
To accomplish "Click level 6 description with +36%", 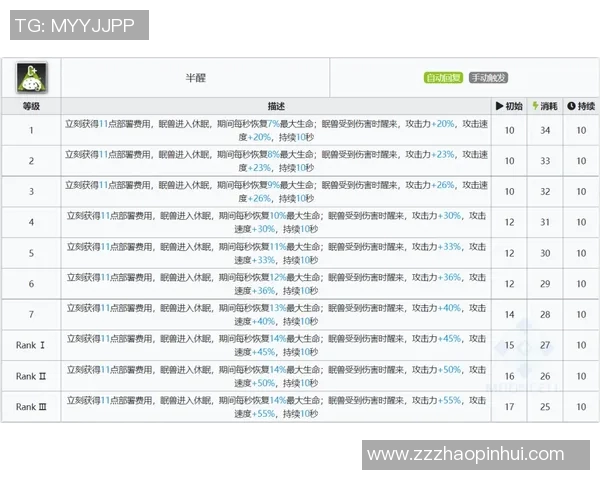I will pos(276,284).
